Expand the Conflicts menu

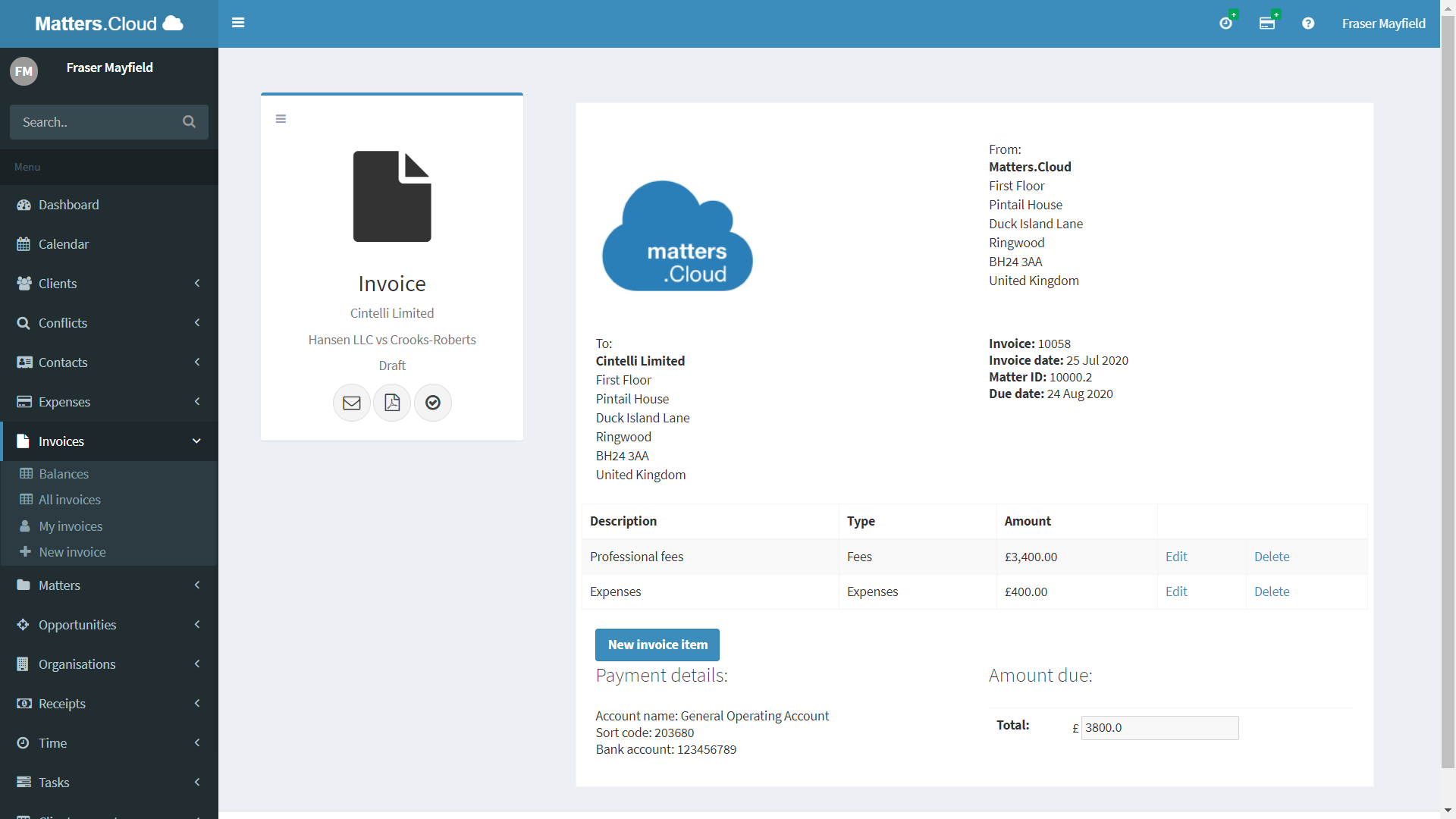[x=109, y=323]
